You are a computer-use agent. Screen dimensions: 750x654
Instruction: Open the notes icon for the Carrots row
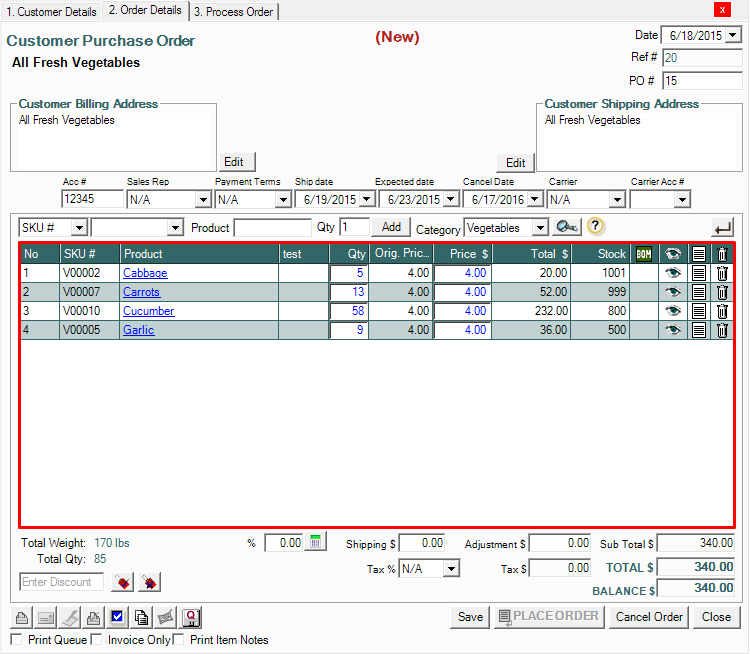[699, 292]
